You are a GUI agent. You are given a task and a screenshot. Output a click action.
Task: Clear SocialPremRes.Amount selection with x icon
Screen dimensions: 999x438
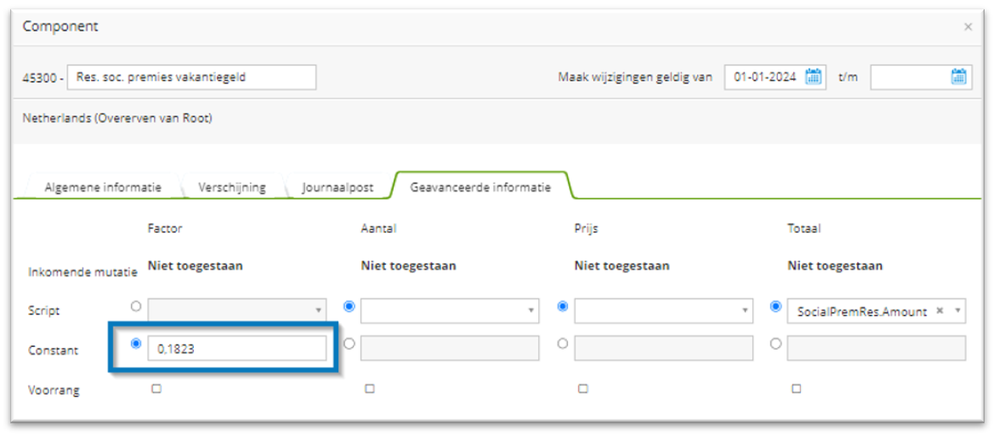click(x=940, y=311)
